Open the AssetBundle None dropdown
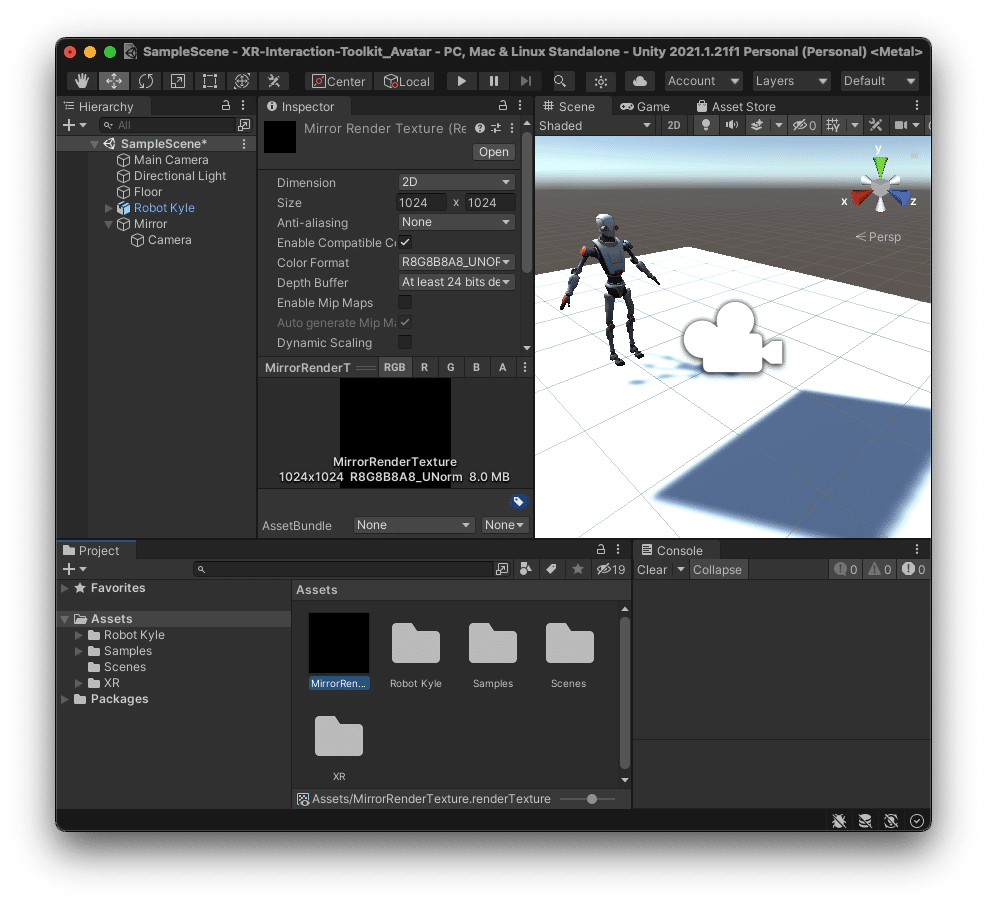The width and height of the screenshot is (987, 905). click(x=414, y=525)
